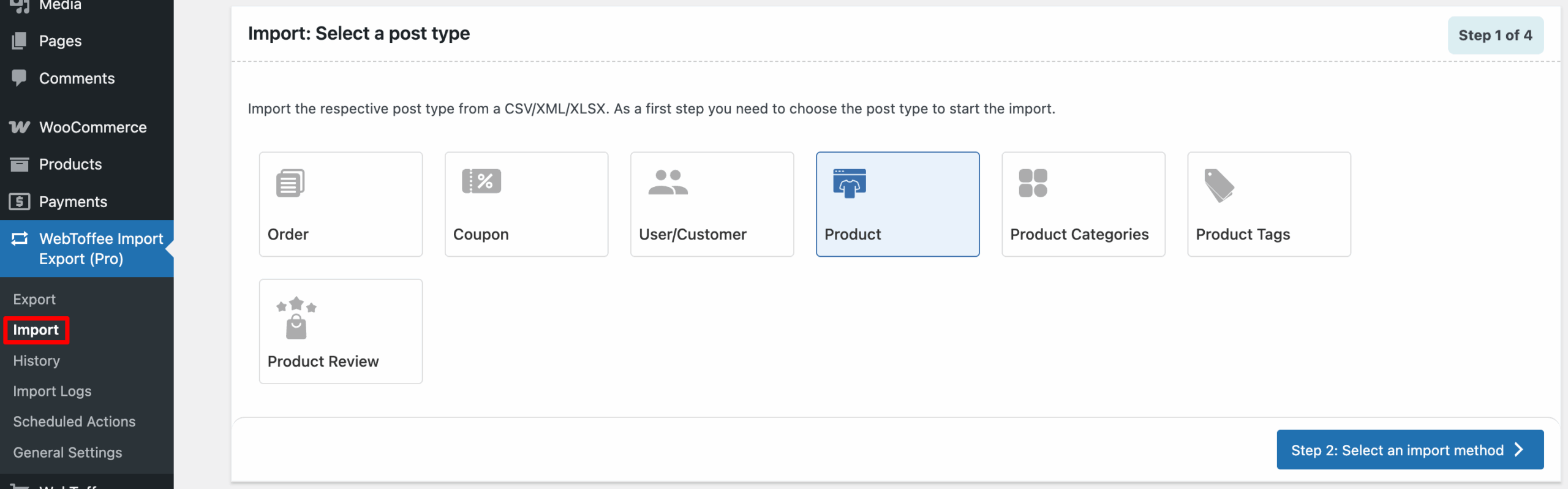Click the Order document icon
The width and height of the screenshot is (1568, 489).
tap(290, 183)
